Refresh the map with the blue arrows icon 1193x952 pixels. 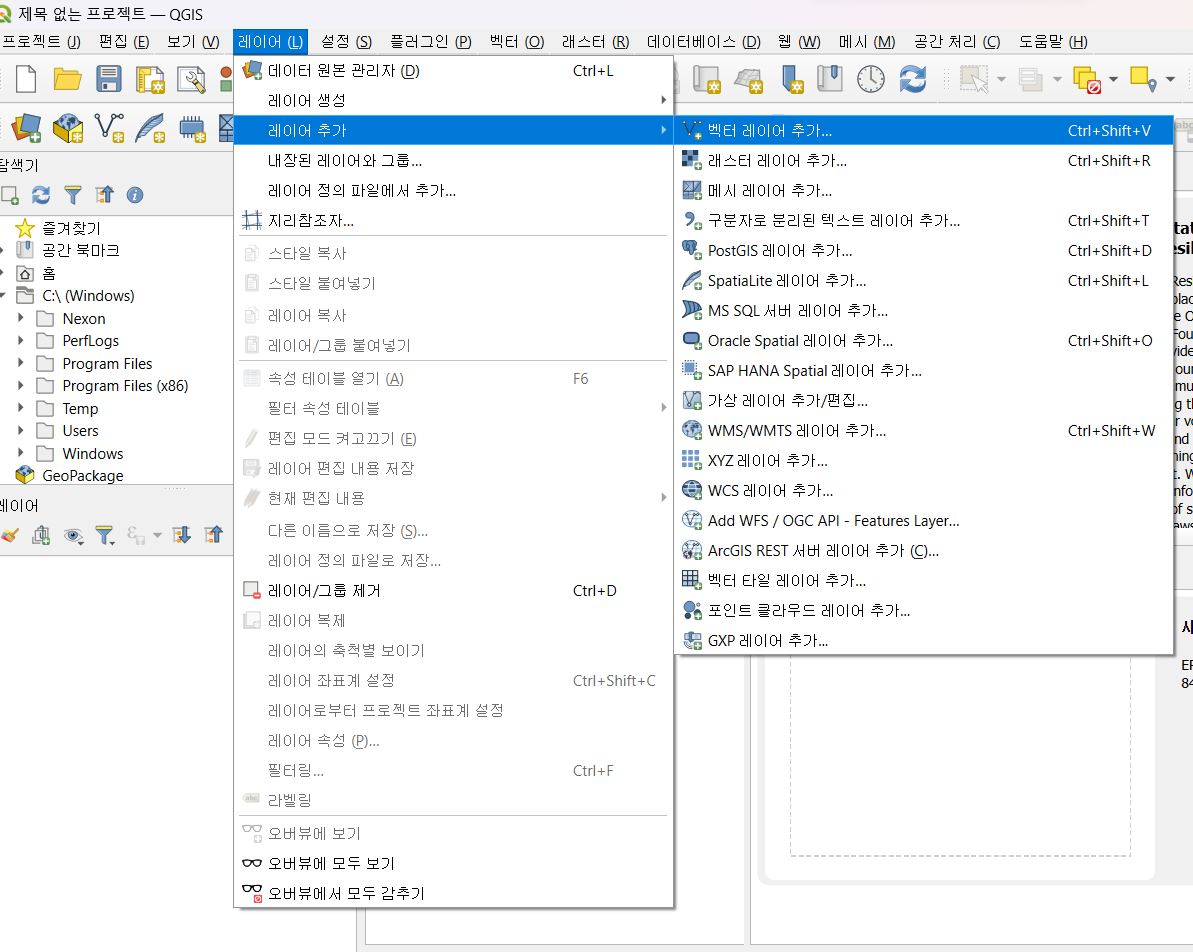click(x=912, y=79)
